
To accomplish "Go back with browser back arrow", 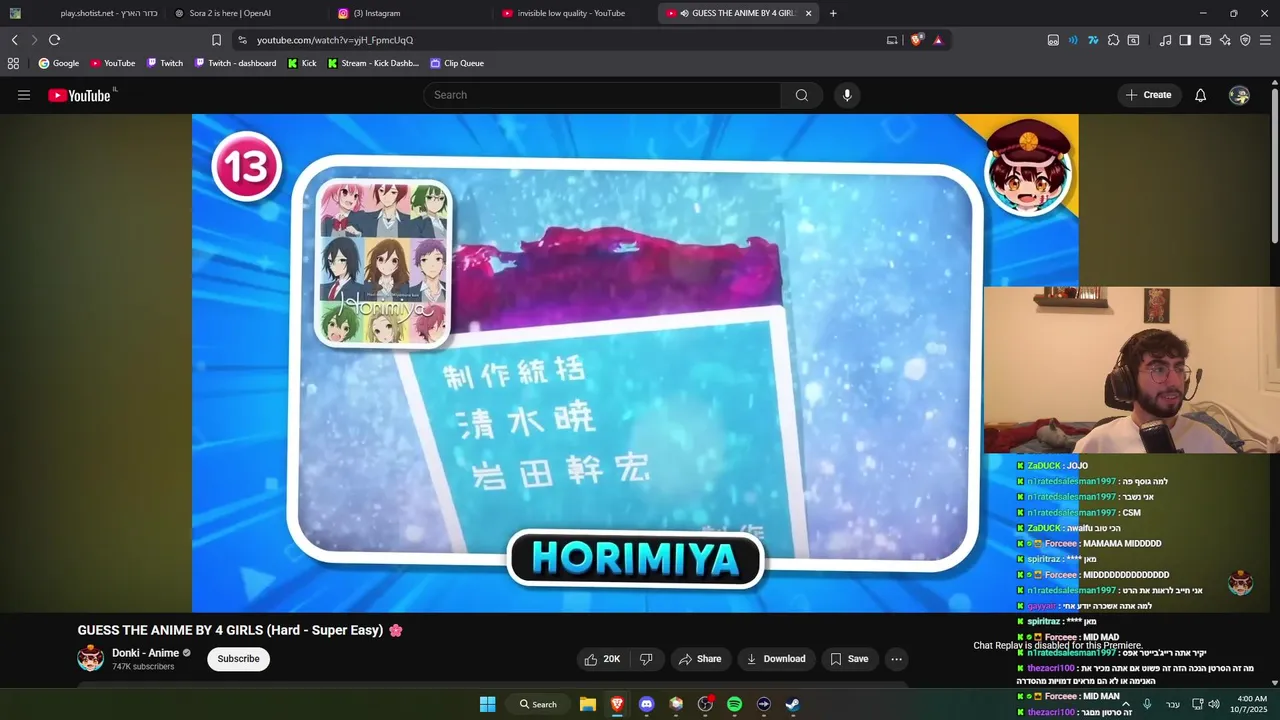I will (15, 40).
